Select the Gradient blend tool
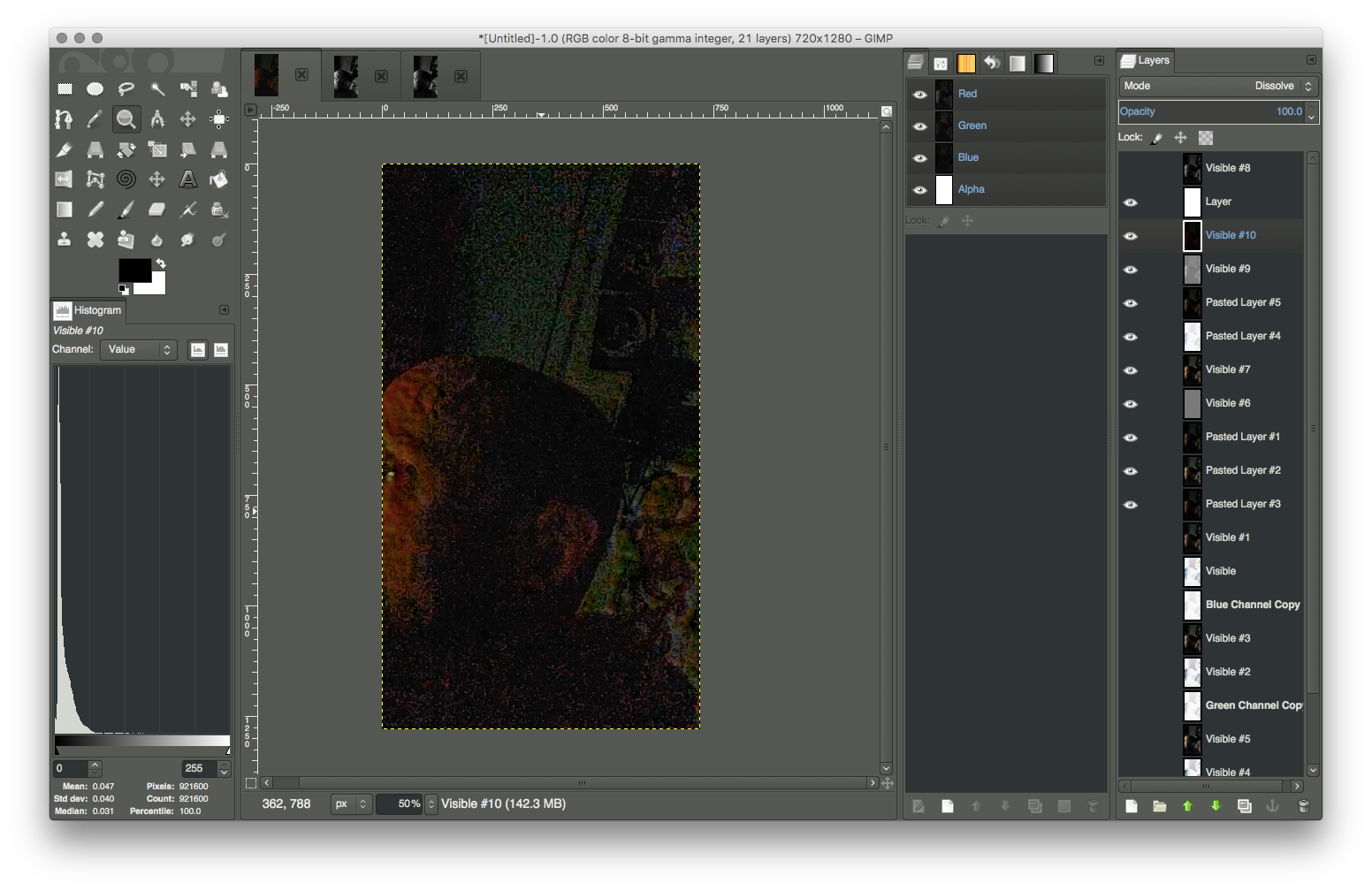The height and width of the screenshot is (891, 1372). (x=65, y=209)
